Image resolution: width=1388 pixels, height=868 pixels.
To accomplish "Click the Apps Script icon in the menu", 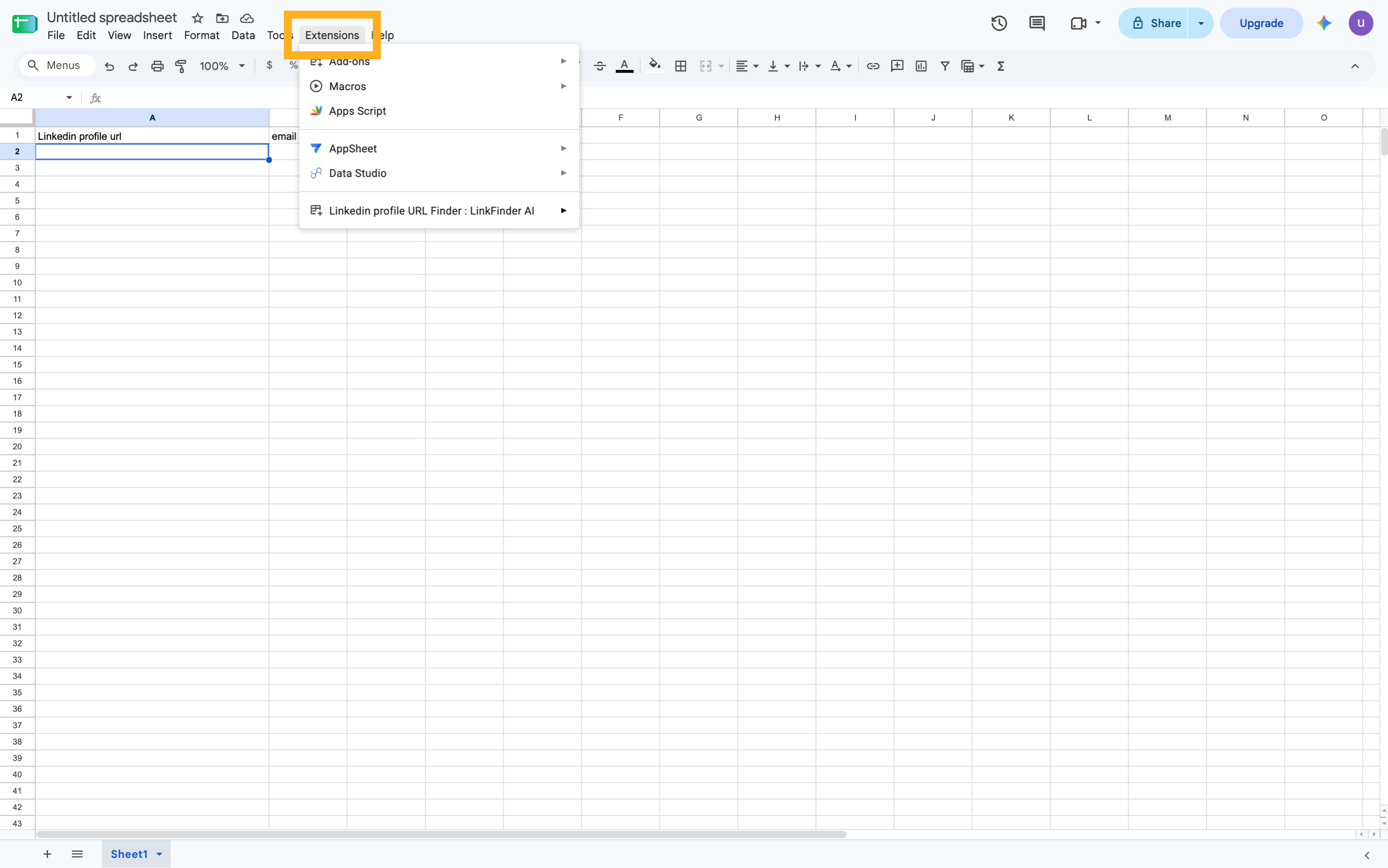I will [x=316, y=111].
